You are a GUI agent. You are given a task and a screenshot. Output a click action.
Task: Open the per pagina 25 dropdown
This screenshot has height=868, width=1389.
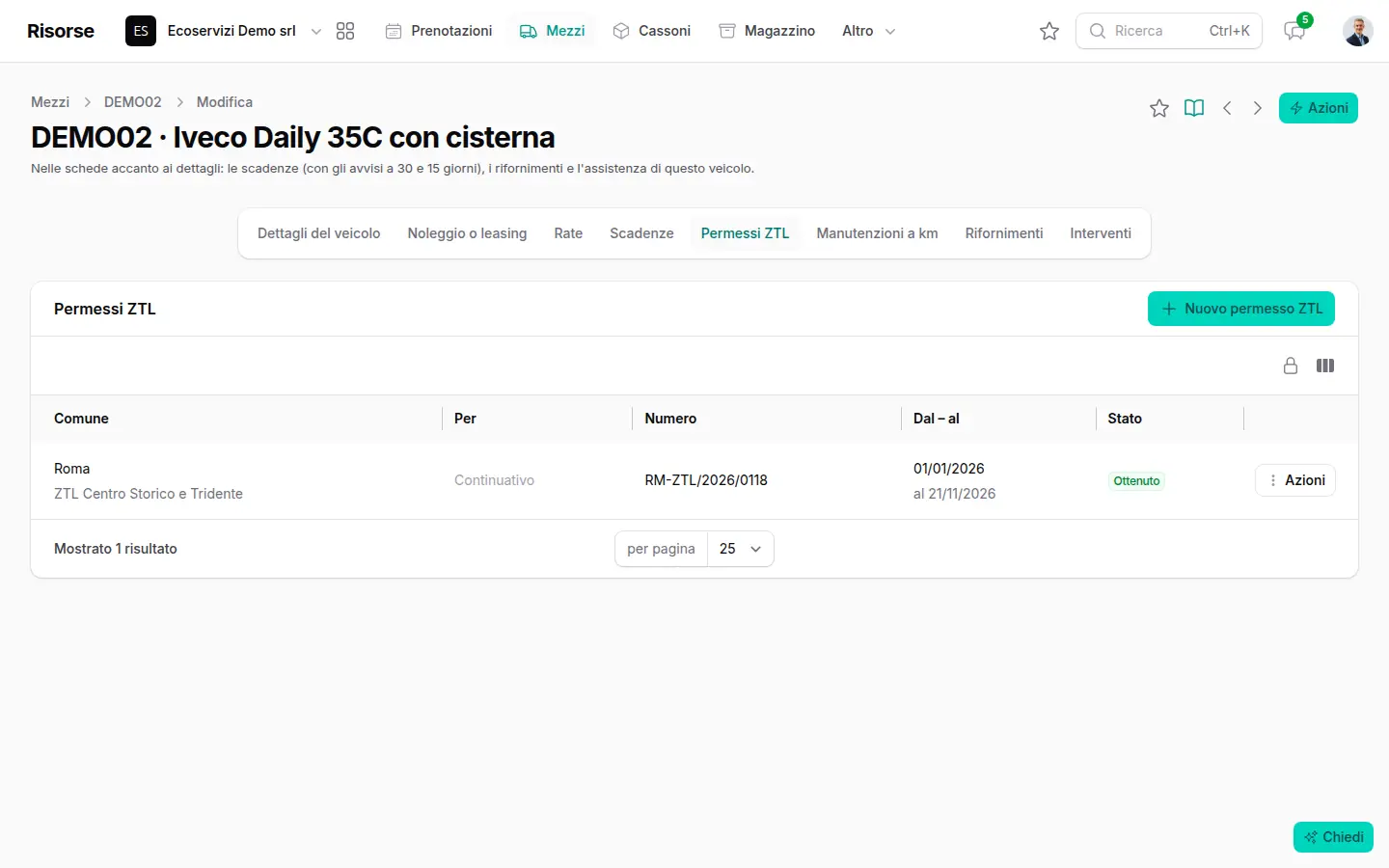741,549
